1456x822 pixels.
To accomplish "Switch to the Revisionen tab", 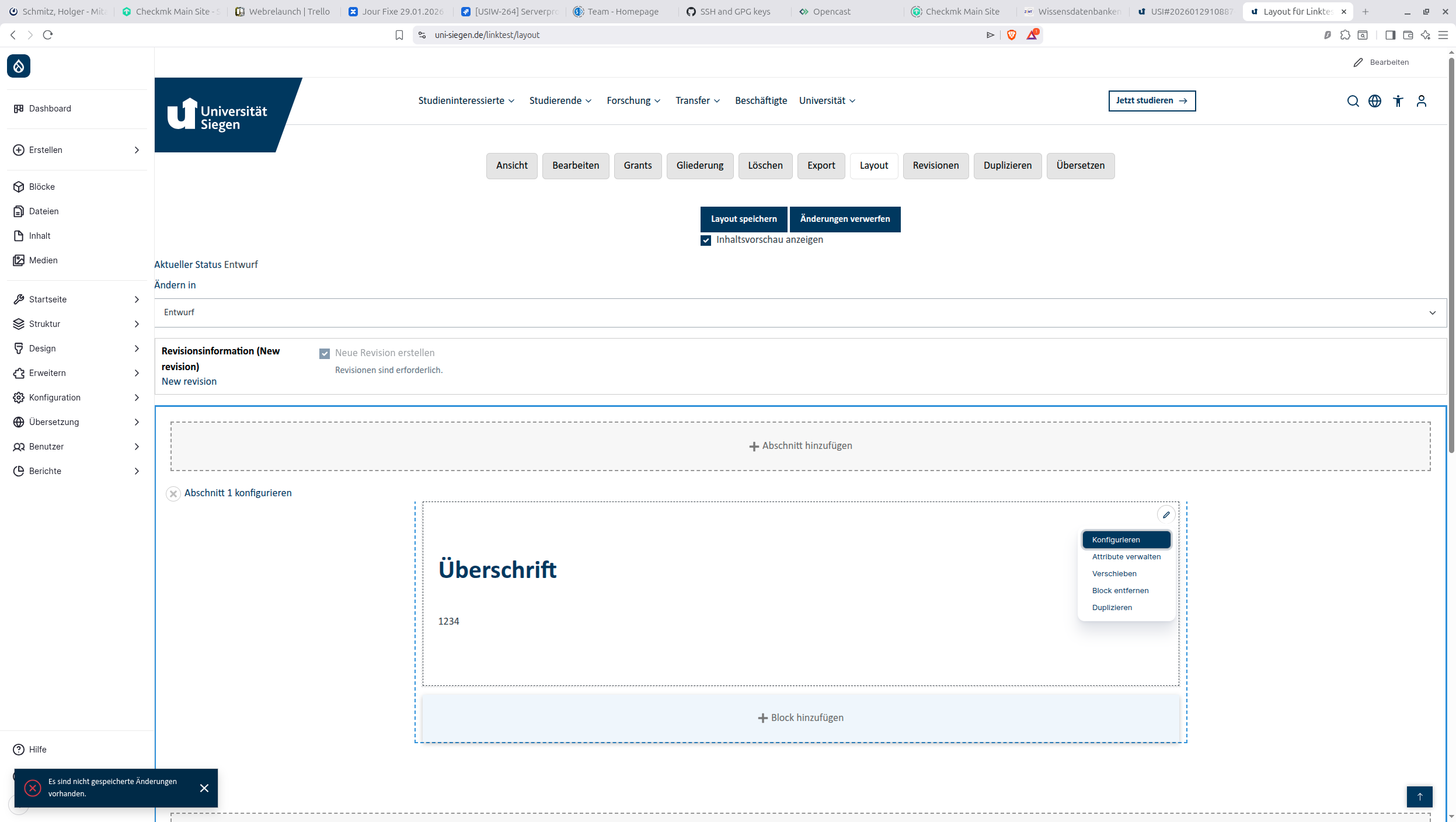I will tap(935, 166).
